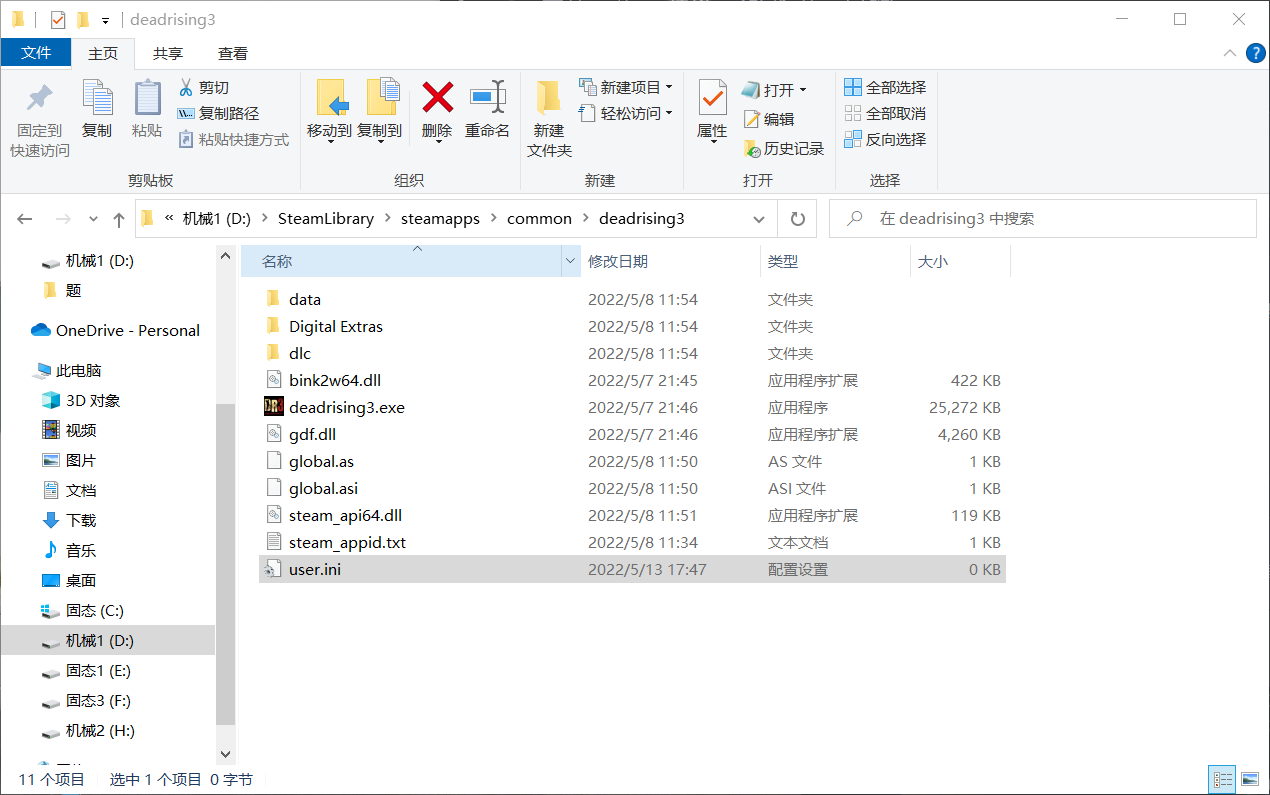Sort by the Date modified (修改日期) column
The height and width of the screenshot is (795, 1270).
tap(670, 261)
